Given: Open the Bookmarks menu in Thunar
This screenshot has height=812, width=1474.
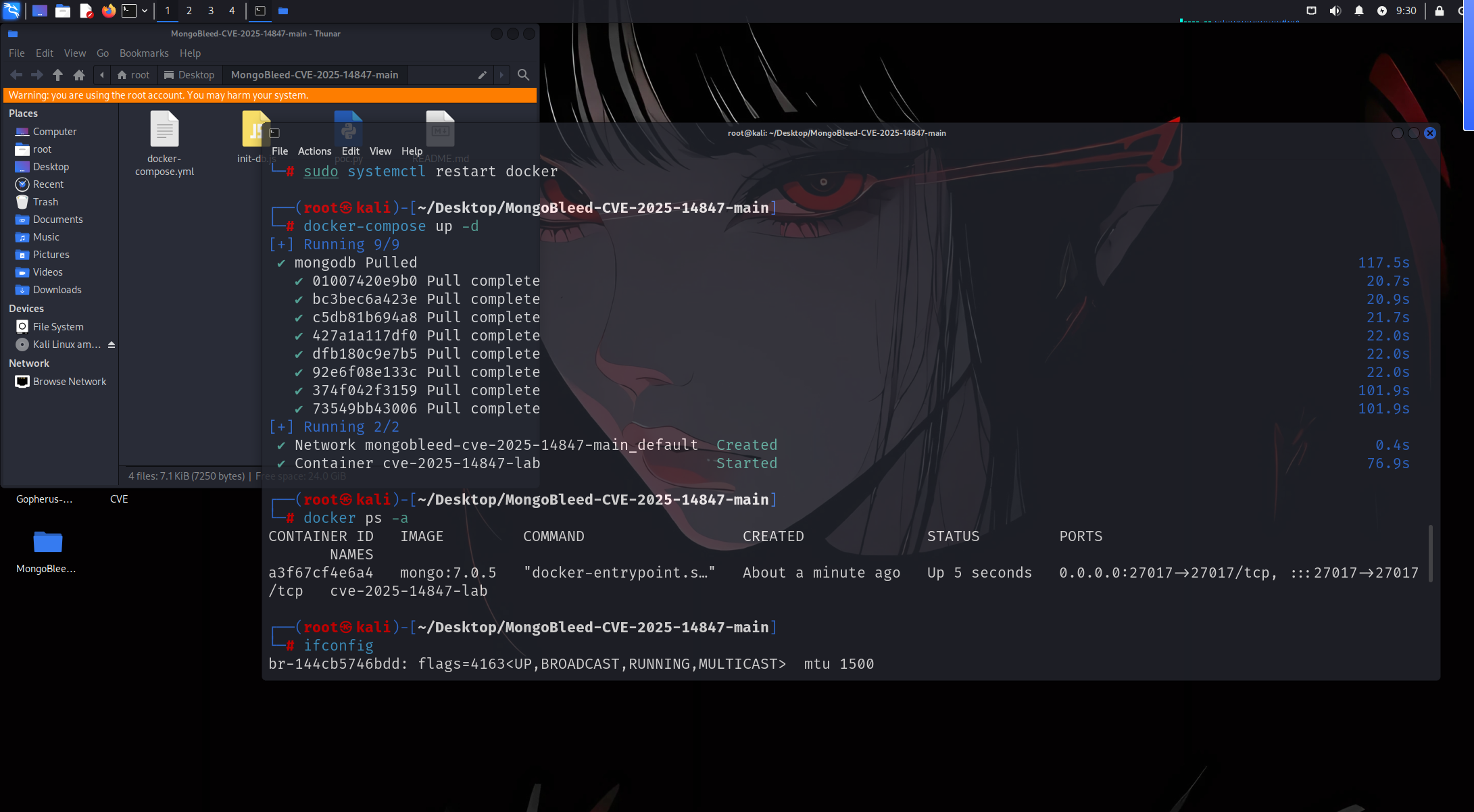Looking at the screenshot, I should click(144, 53).
